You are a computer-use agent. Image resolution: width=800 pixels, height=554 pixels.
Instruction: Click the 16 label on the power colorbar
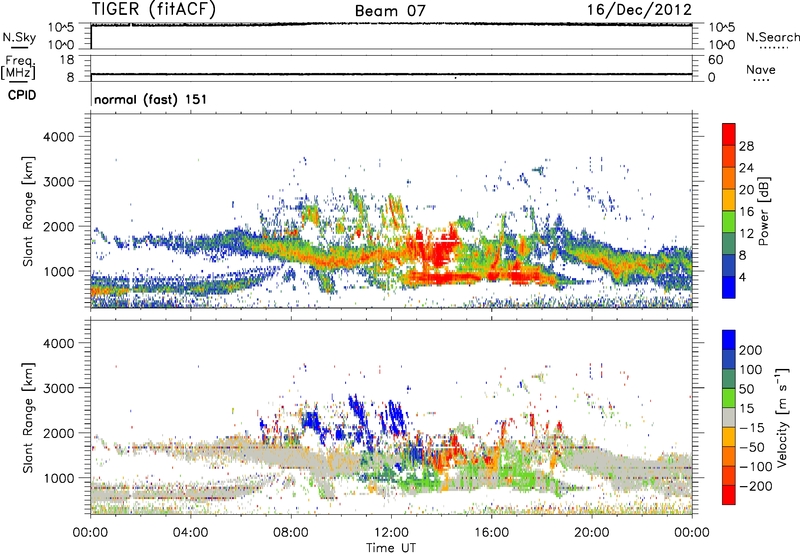click(746, 212)
